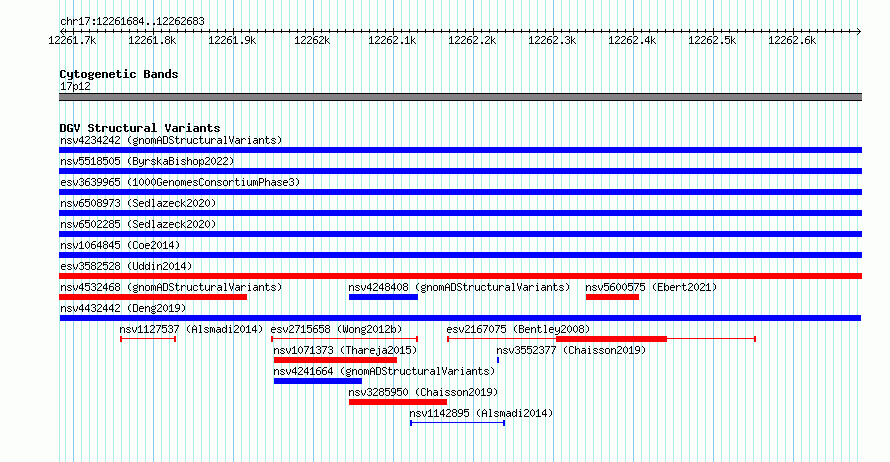Select nsv3552377 (Chaisson2019) label
Image resolution: width=890 pixels, height=462 pixels.
(x=571, y=350)
